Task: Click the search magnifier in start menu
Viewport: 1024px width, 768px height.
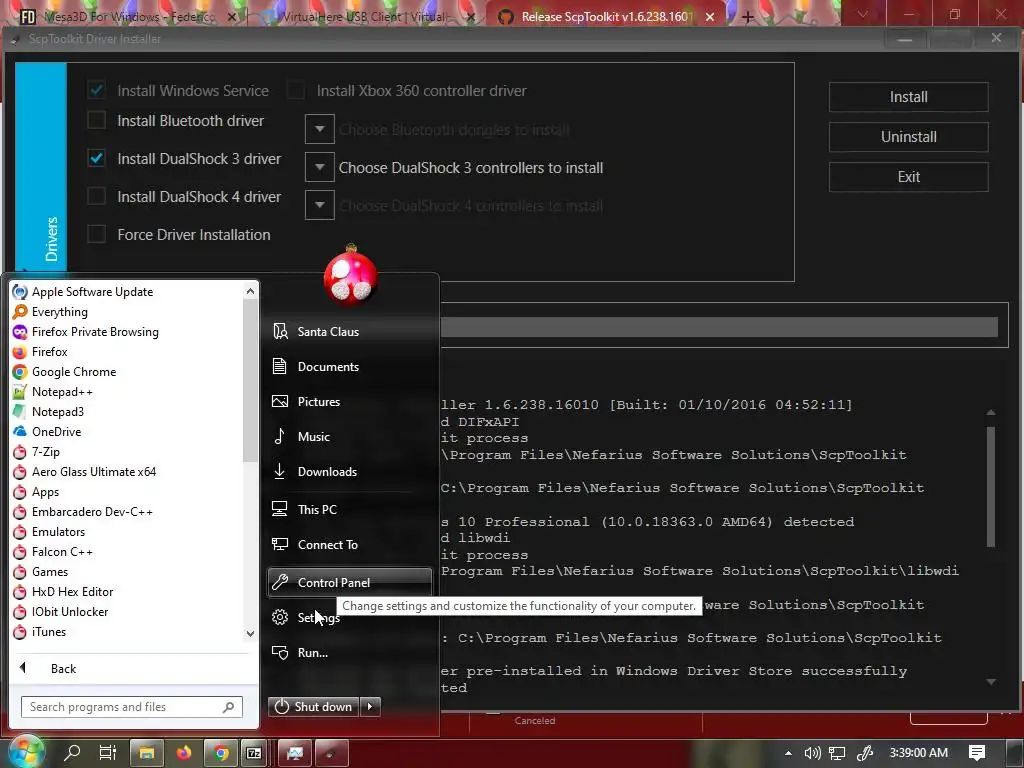Action: [229, 707]
